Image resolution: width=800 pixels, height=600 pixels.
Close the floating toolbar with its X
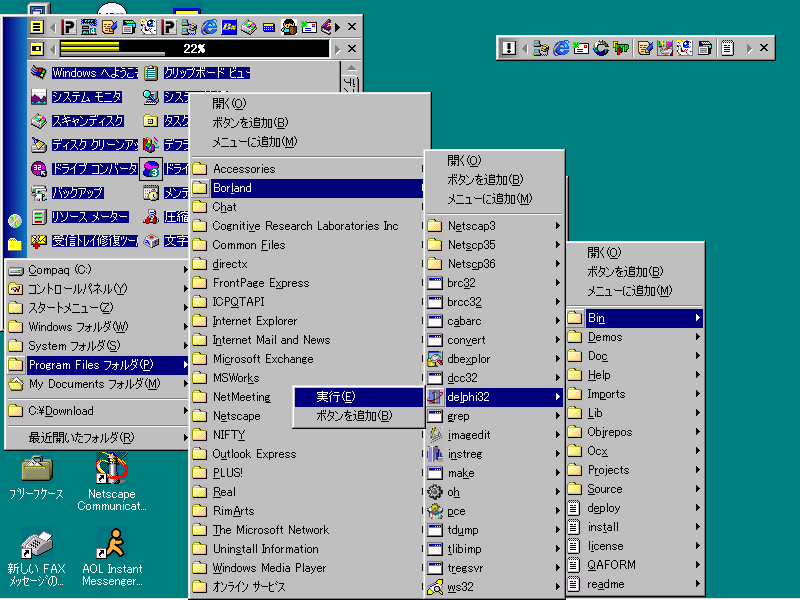coord(764,48)
